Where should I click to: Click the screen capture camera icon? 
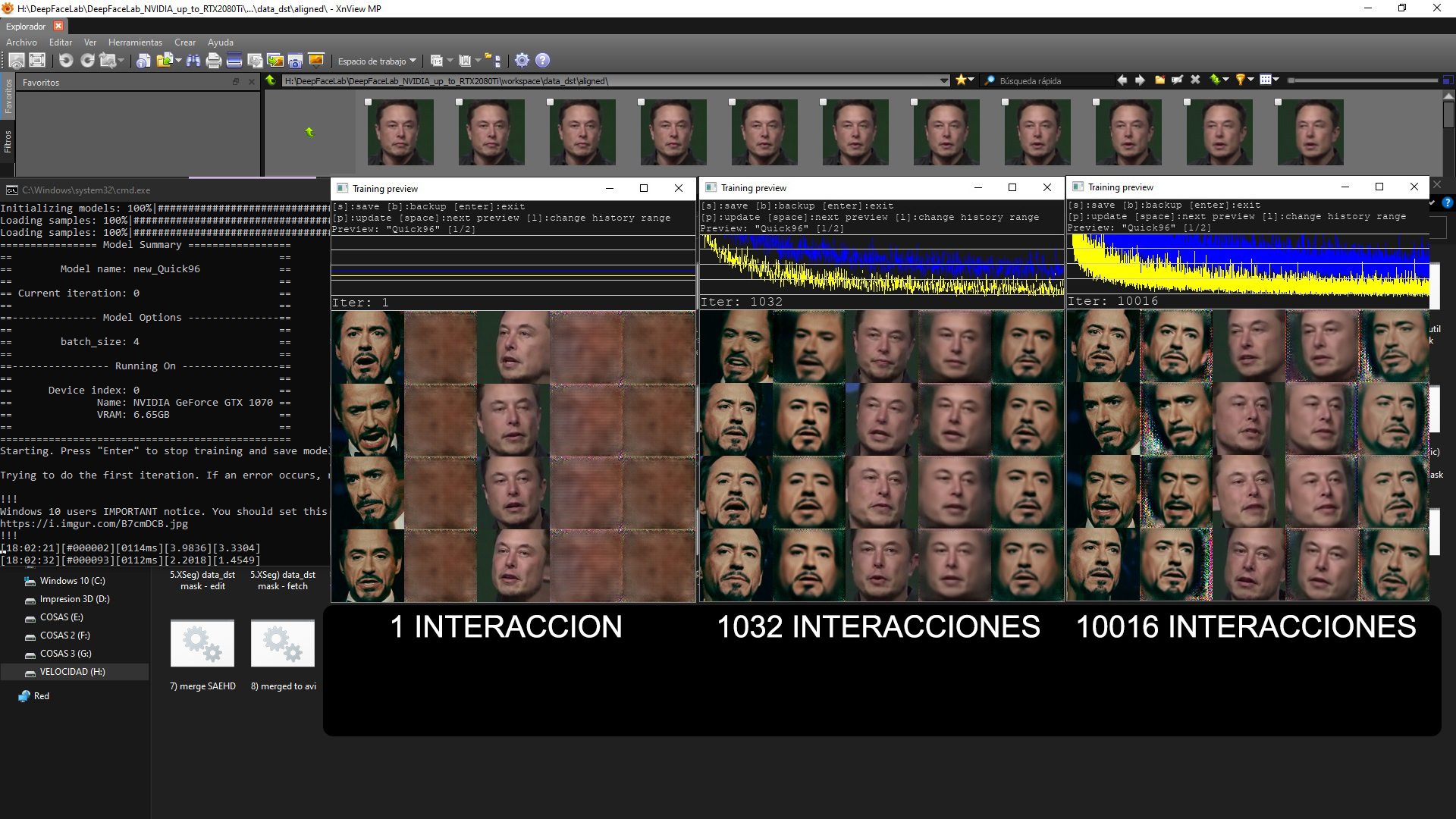tap(296, 61)
